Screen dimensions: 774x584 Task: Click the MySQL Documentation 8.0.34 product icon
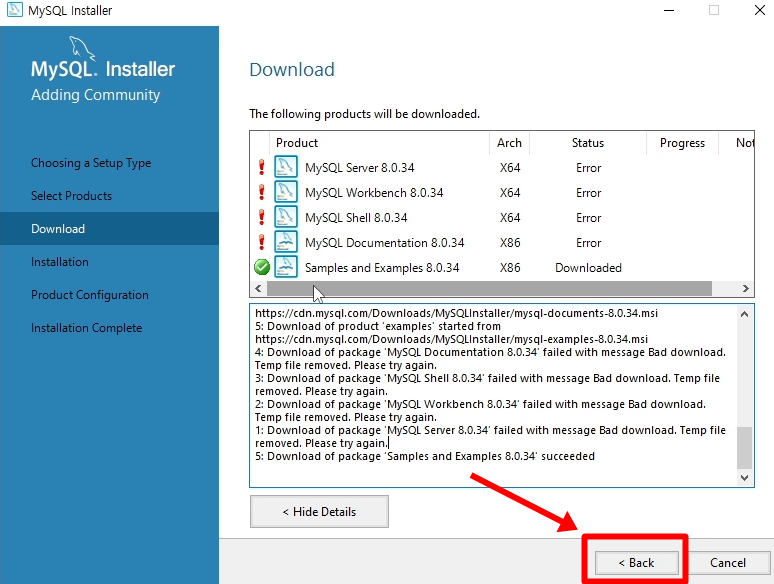[286, 242]
